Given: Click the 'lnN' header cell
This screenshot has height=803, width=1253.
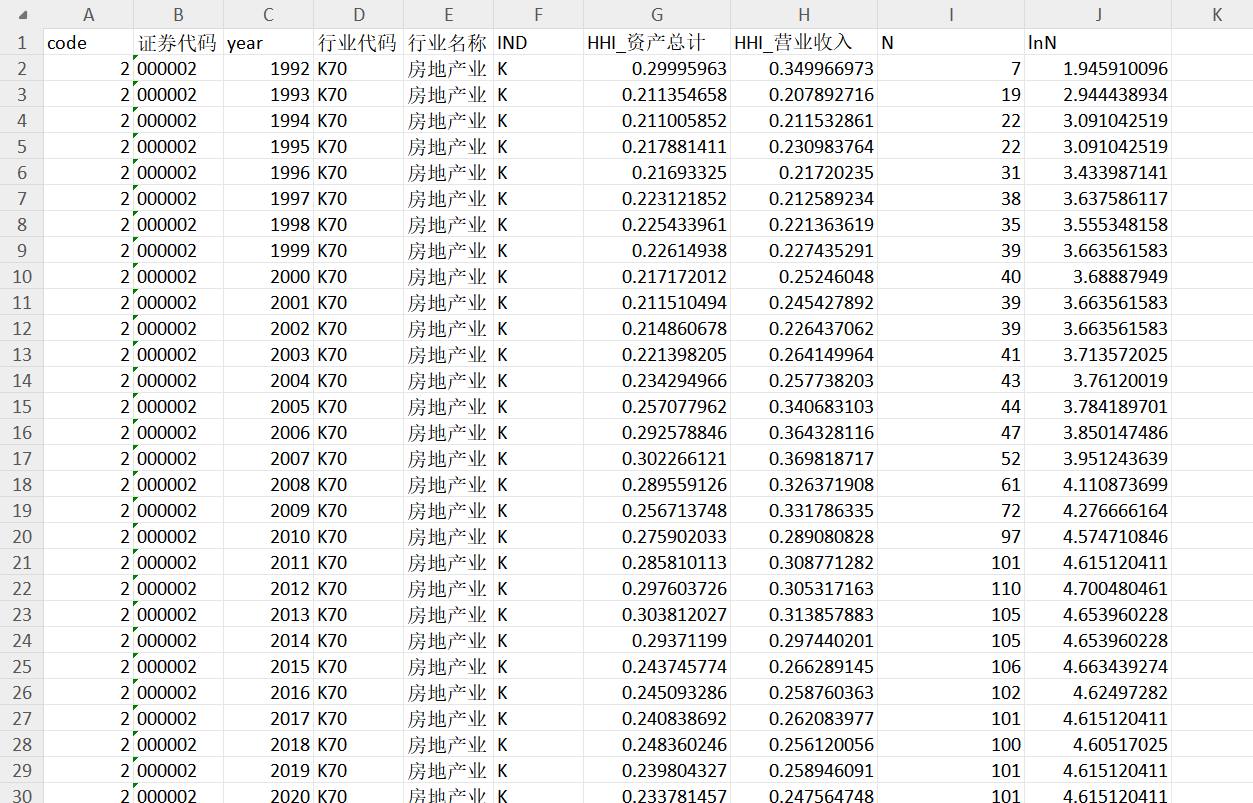Looking at the screenshot, I should (x=1098, y=43).
